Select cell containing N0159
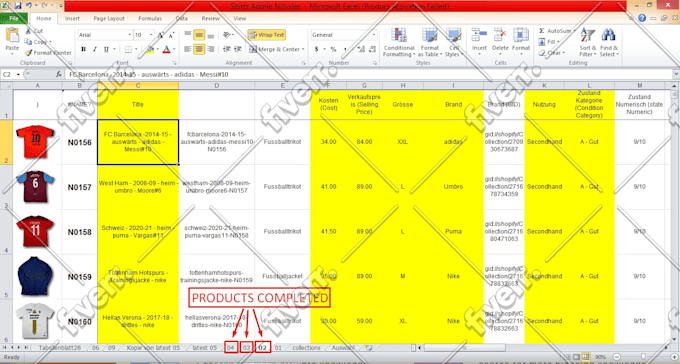The width and height of the screenshot is (680, 364). pos(79,276)
